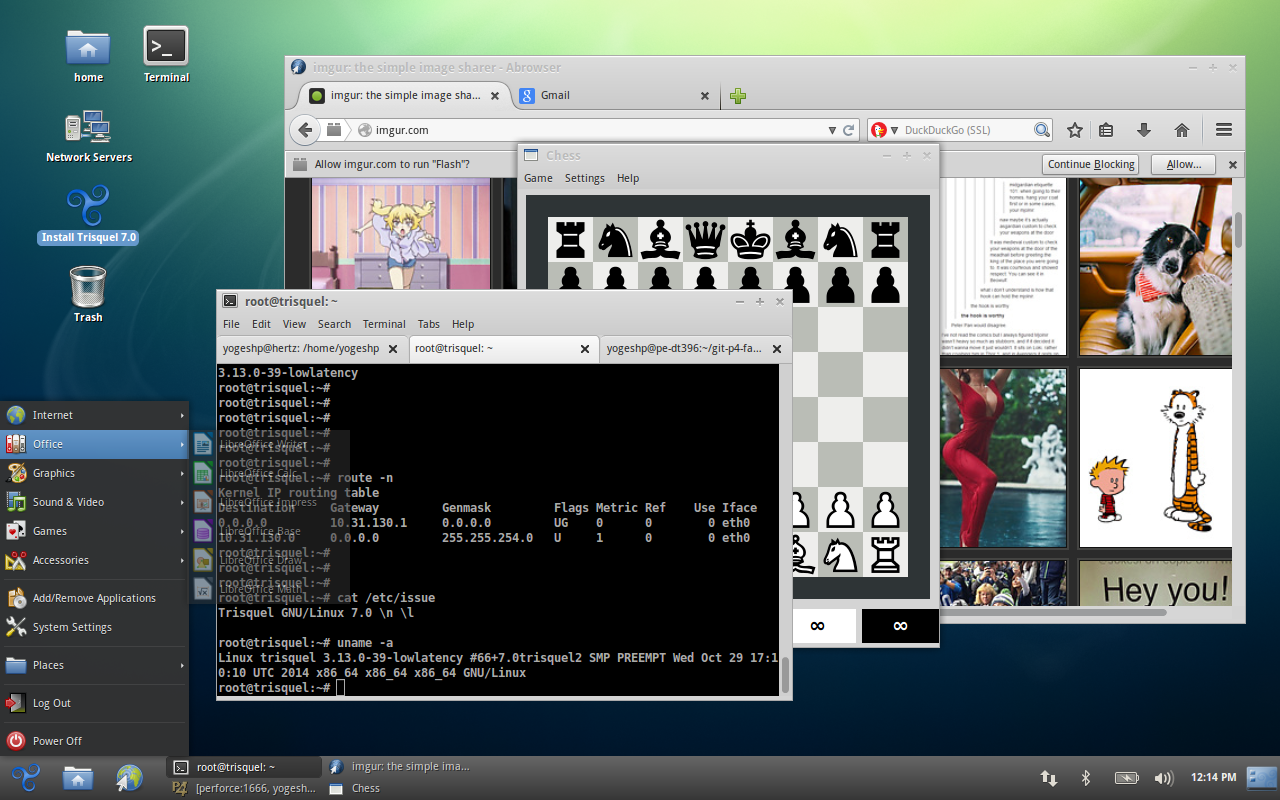1280x800 pixels.
Task: Open the Chess Game menu
Action: click(538, 178)
